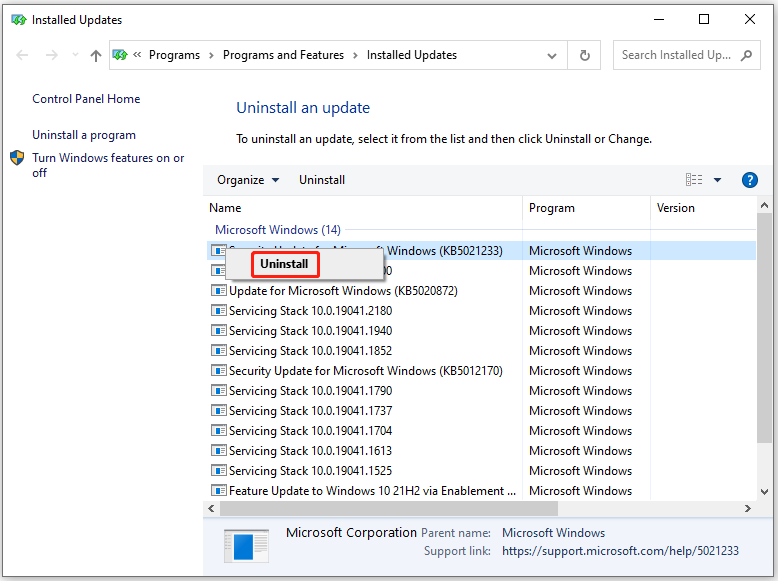Click update icon beside Servicing Stack 10.0.19041.1525
778x581 pixels.
(218, 470)
